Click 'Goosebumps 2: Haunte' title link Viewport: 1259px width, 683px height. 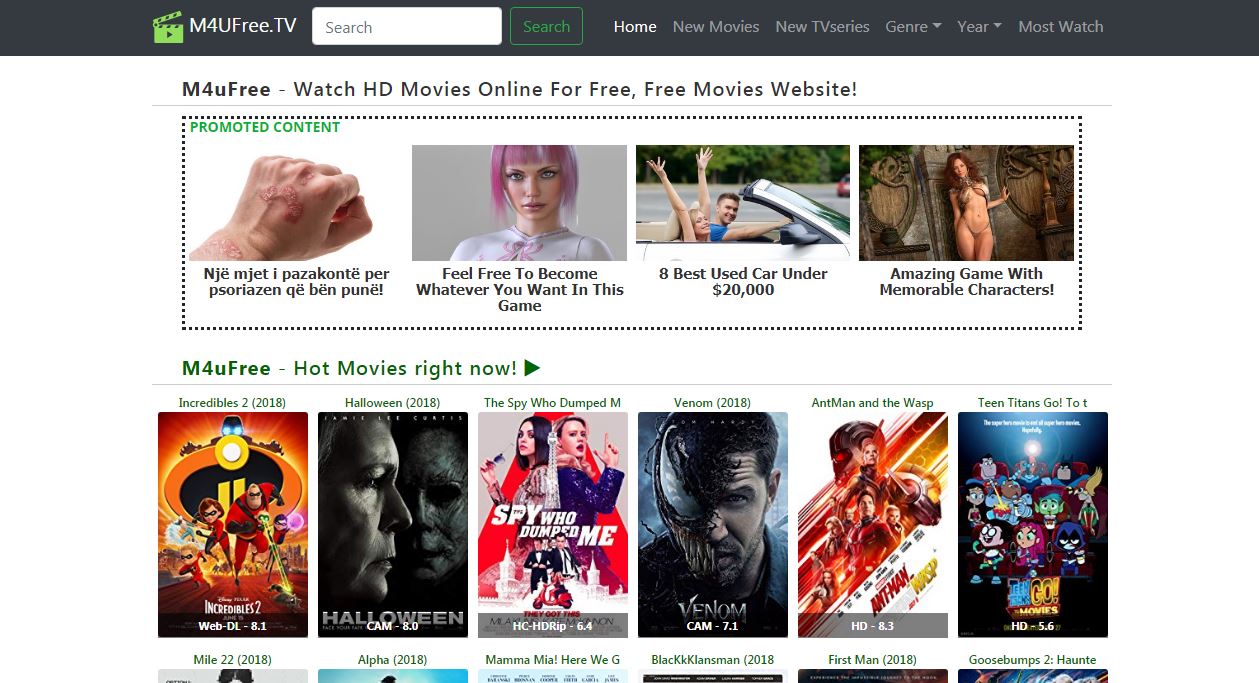[x=1033, y=660]
